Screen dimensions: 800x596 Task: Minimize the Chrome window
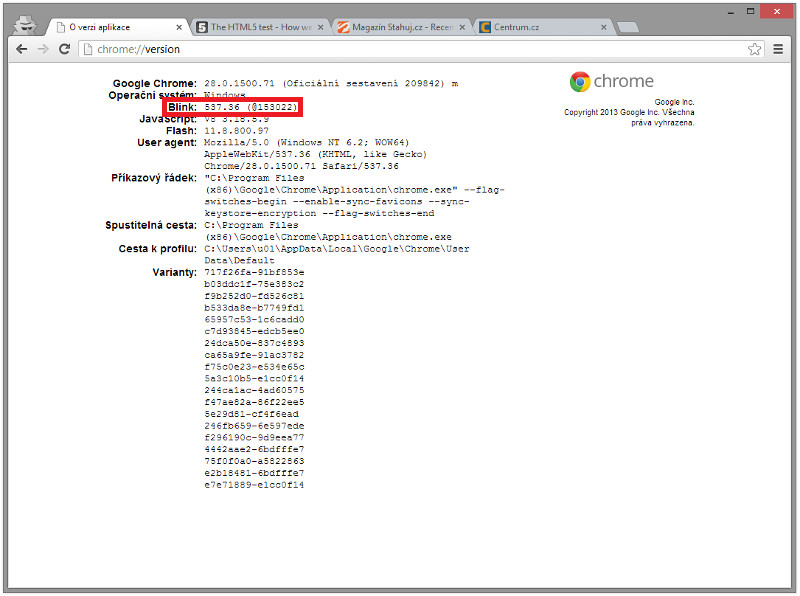[x=731, y=12]
